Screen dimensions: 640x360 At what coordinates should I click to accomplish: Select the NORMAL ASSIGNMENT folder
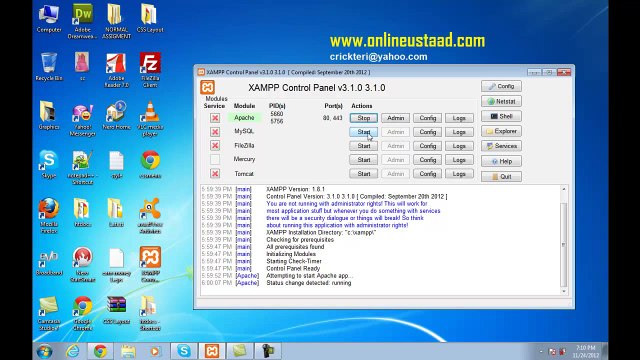(116, 21)
